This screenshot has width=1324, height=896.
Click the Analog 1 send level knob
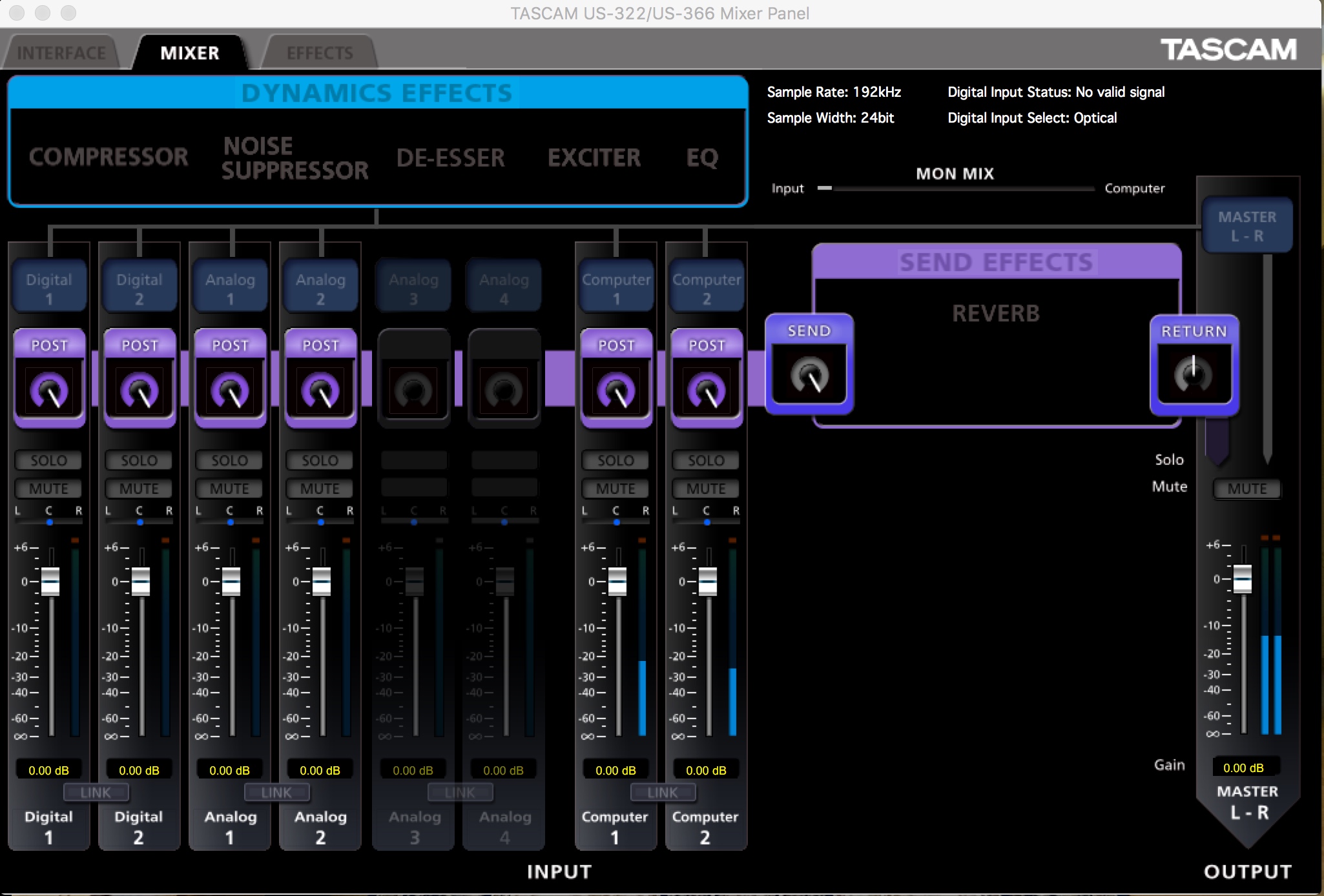[230, 391]
